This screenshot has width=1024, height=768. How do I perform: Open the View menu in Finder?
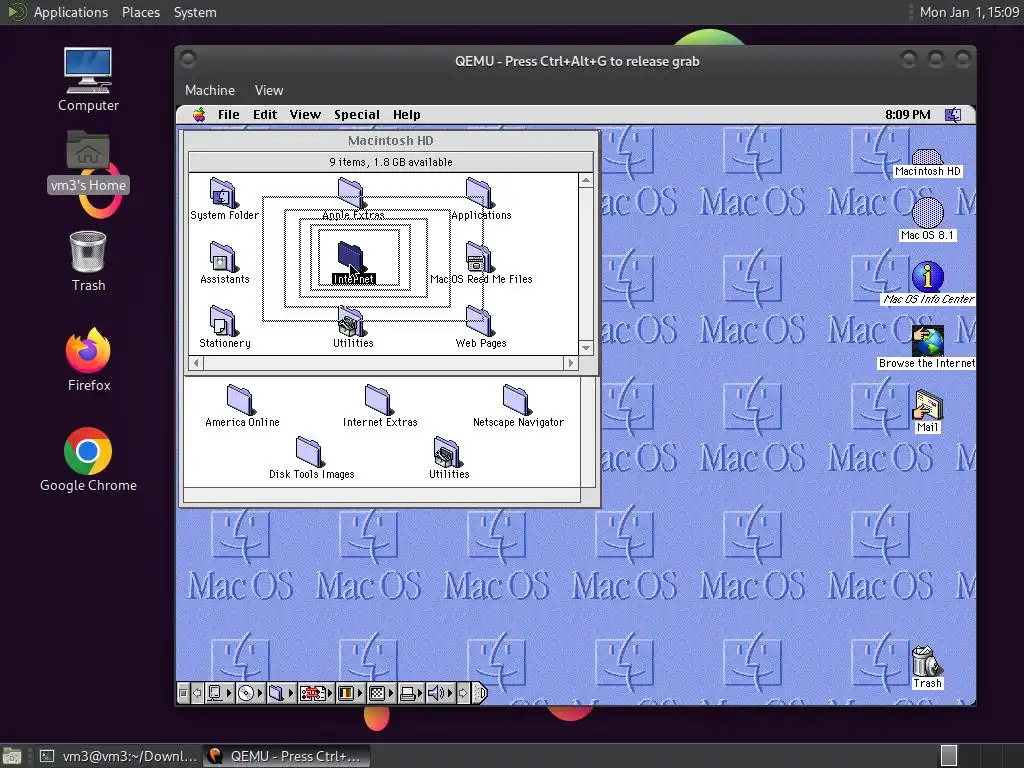[305, 115]
